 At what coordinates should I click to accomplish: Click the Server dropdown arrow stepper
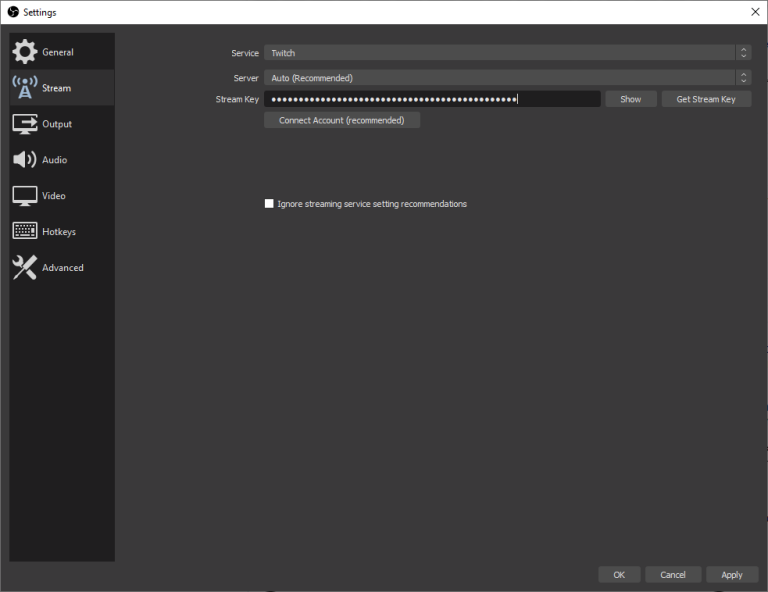[x=743, y=77]
